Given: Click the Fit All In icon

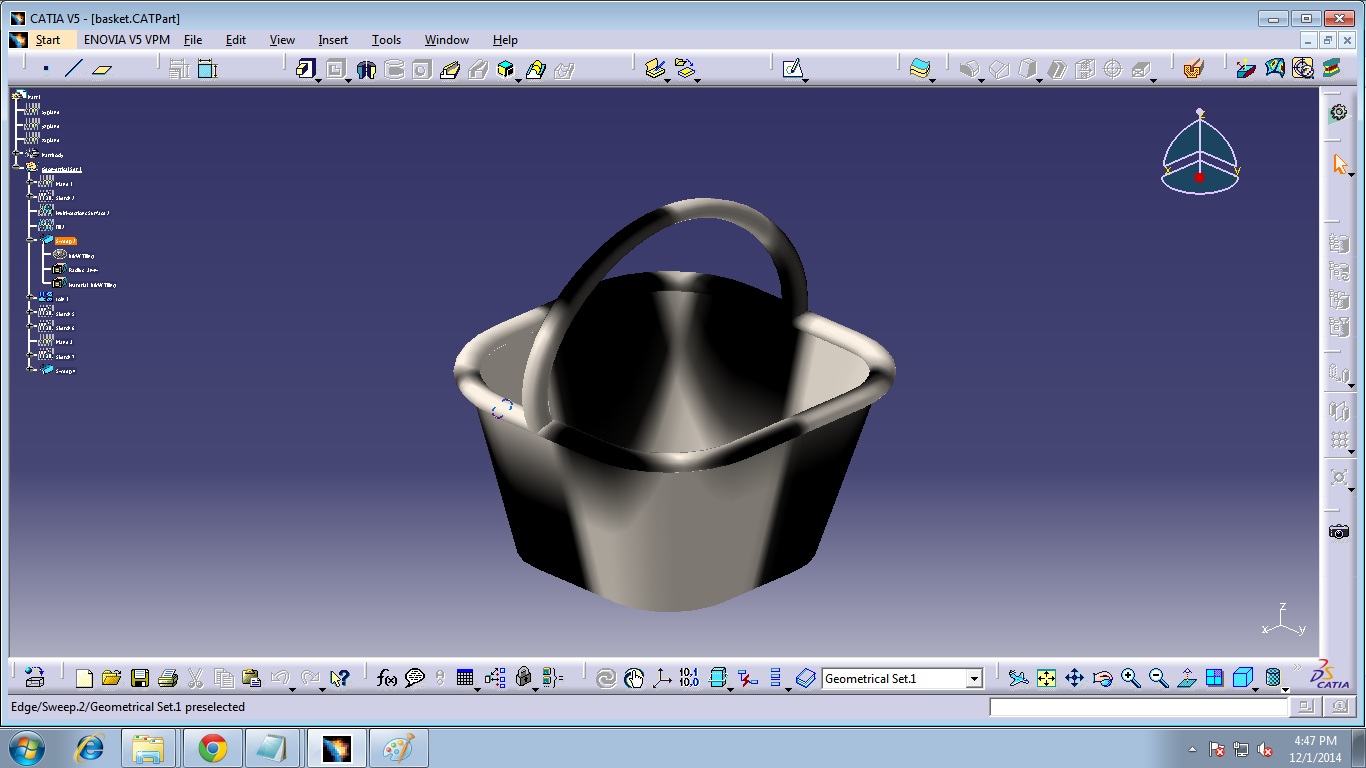Looking at the screenshot, I should 1046,678.
